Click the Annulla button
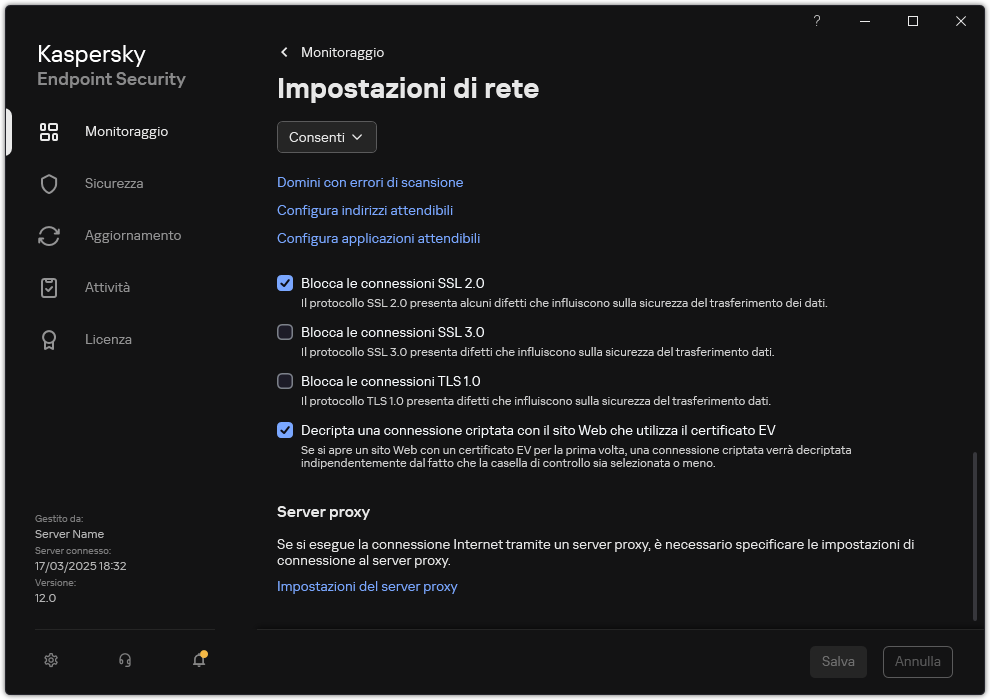 tap(917, 661)
